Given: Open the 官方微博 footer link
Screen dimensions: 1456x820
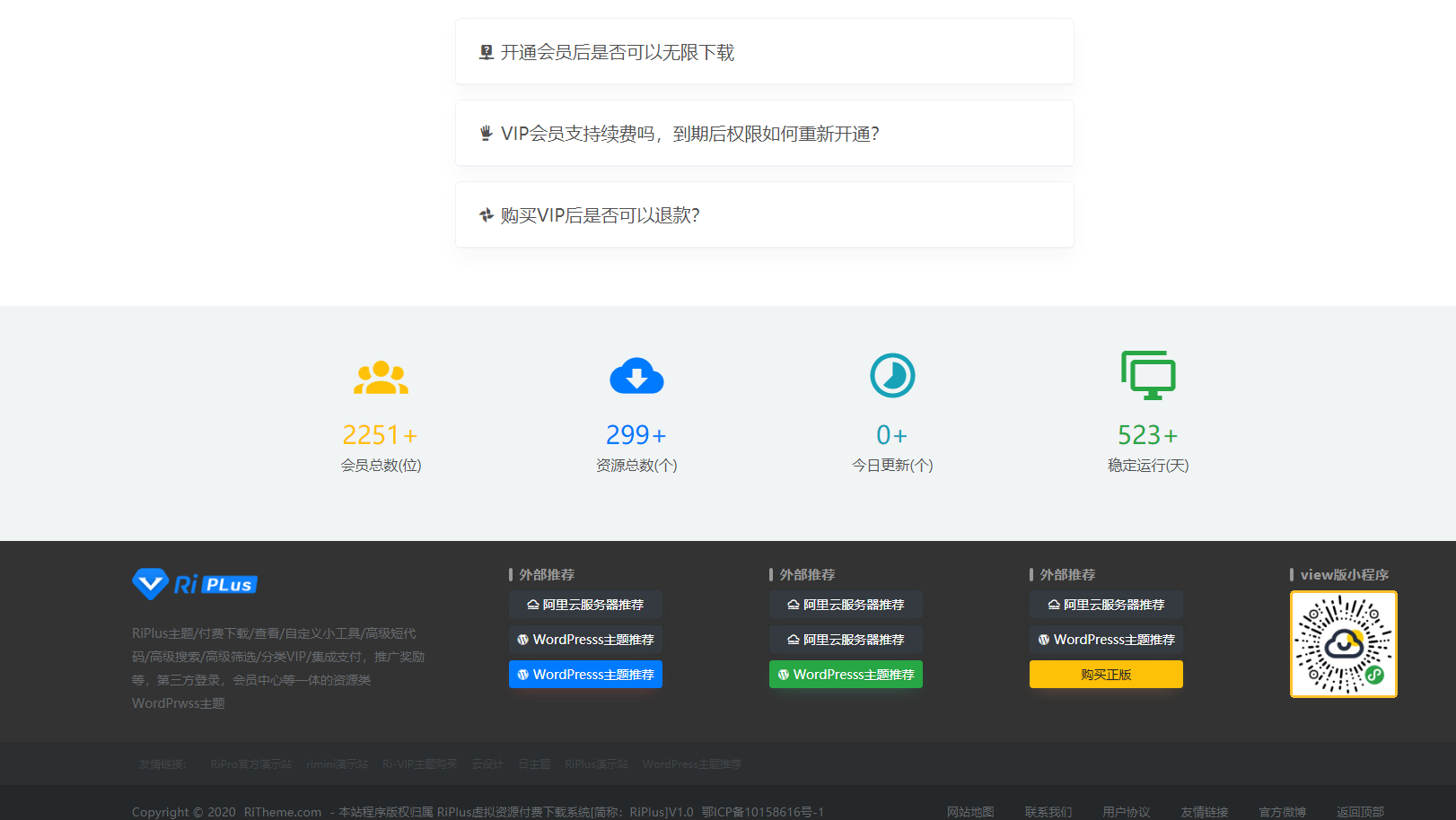Looking at the screenshot, I should point(1282,812).
